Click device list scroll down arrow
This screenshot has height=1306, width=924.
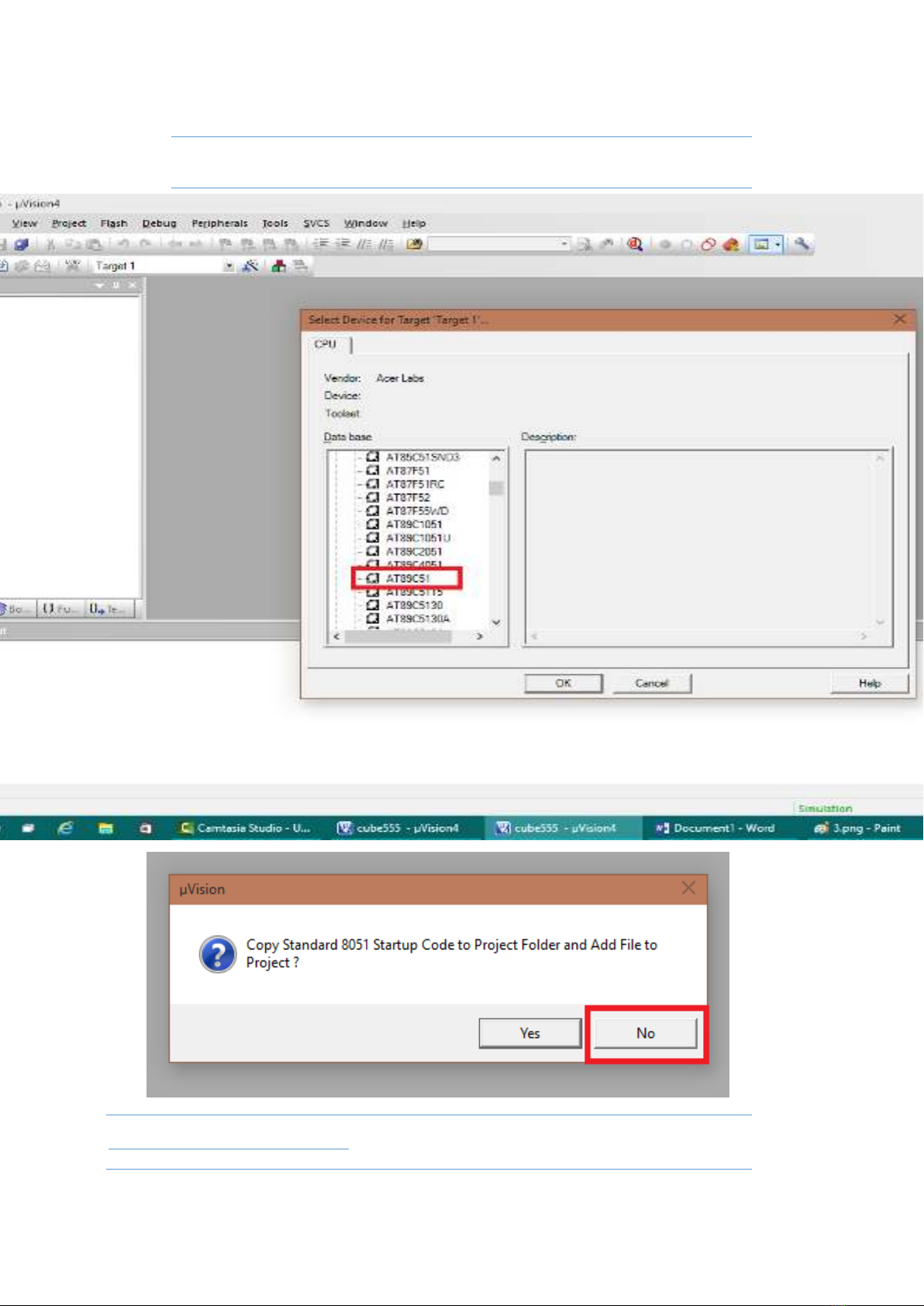496,622
